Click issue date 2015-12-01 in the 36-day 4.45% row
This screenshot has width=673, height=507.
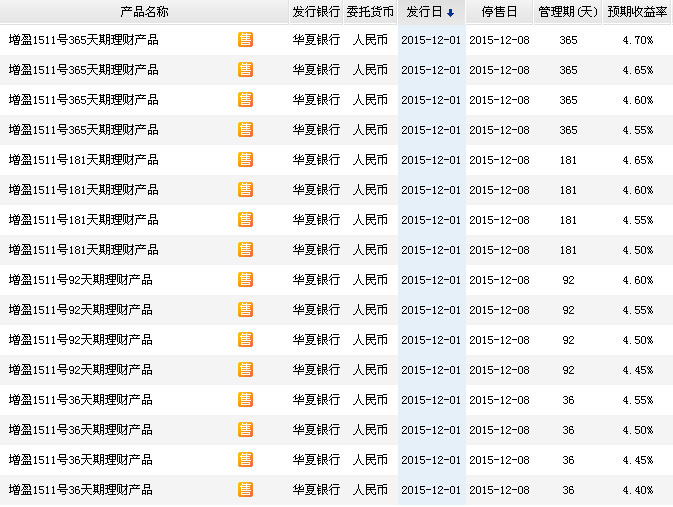point(431,460)
